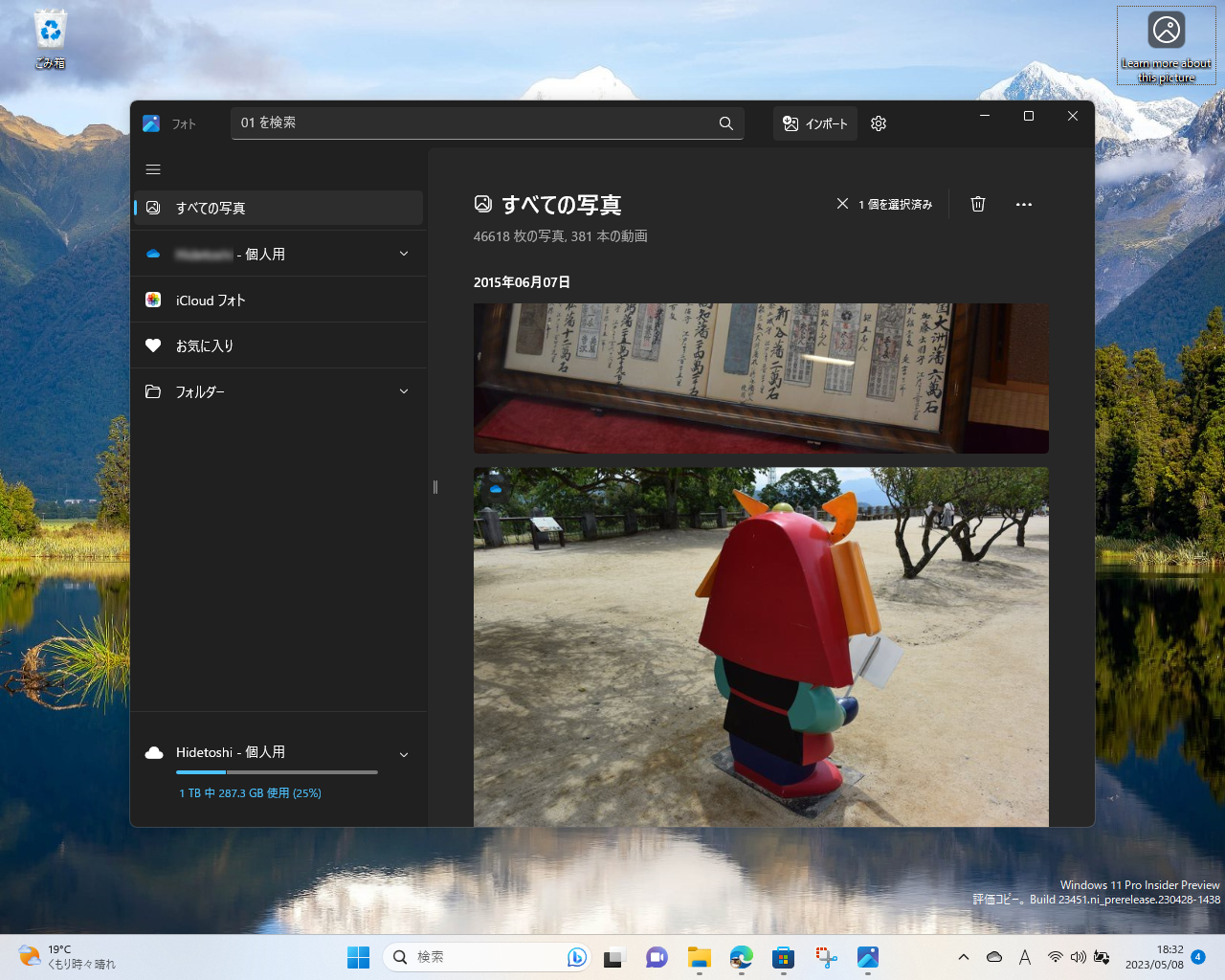This screenshot has width=1225, height=980.
Task: Click the volume icon in the system tray
Action: (x=1079, y=956)
